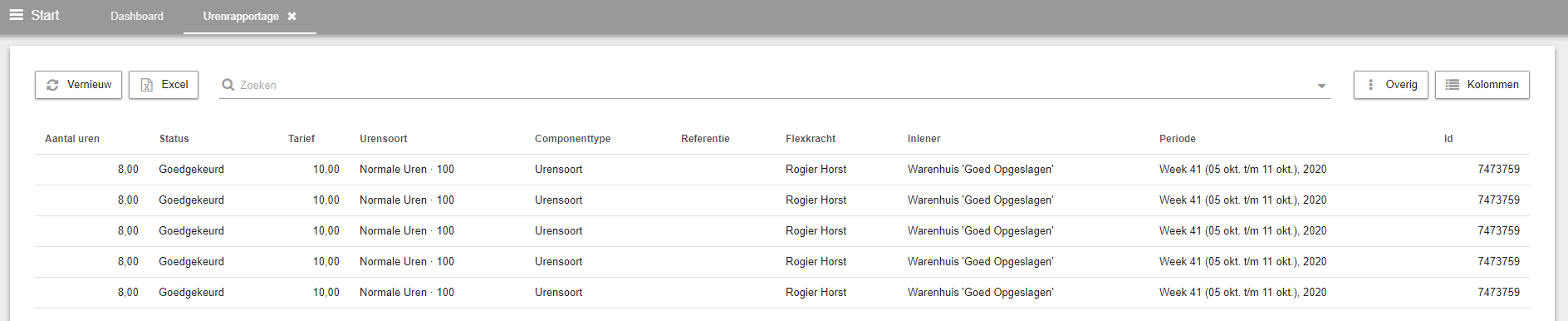Viewport: 1568px width, 321px height.
Task: Sort by the Aantal uren column header
Action: point(72,139)
